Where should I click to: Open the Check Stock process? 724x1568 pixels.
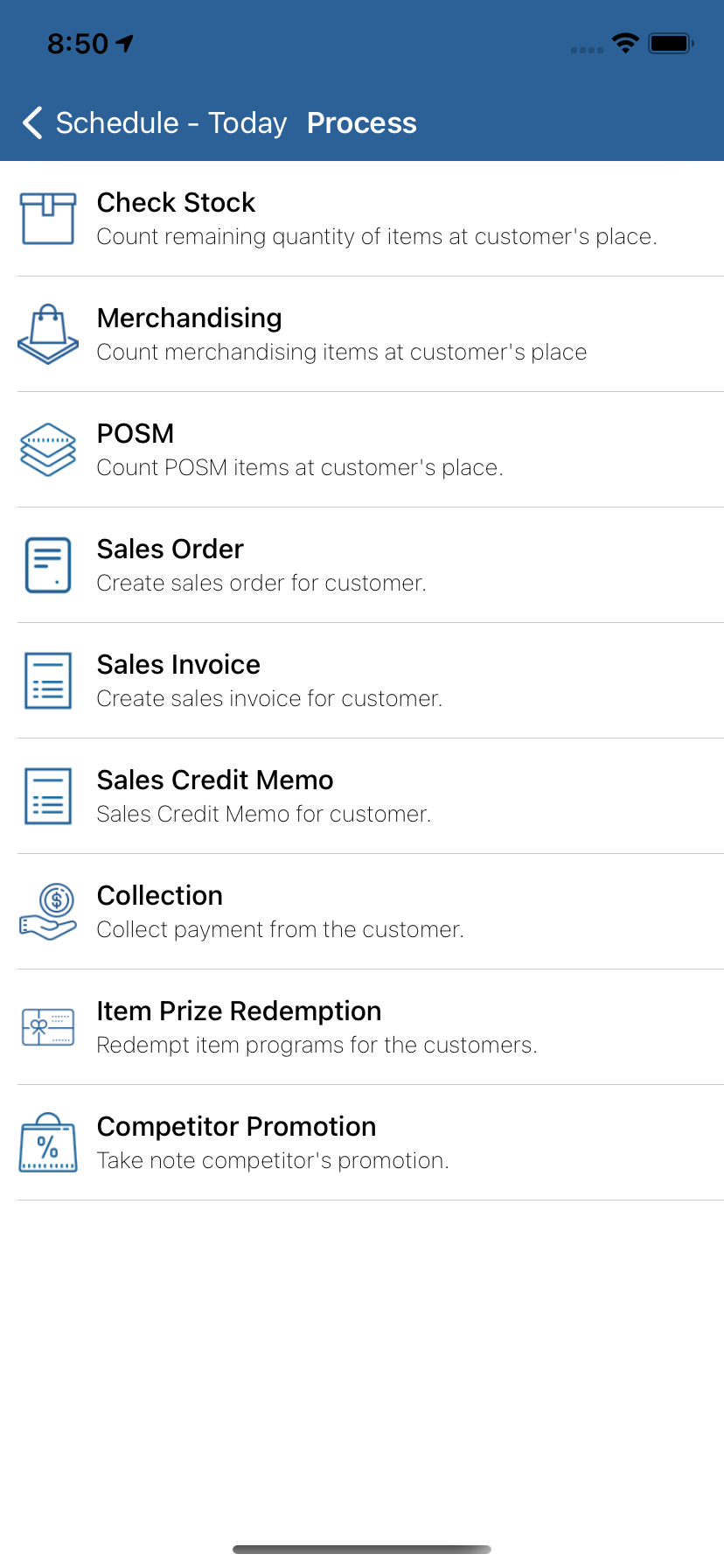click(176, 203)
